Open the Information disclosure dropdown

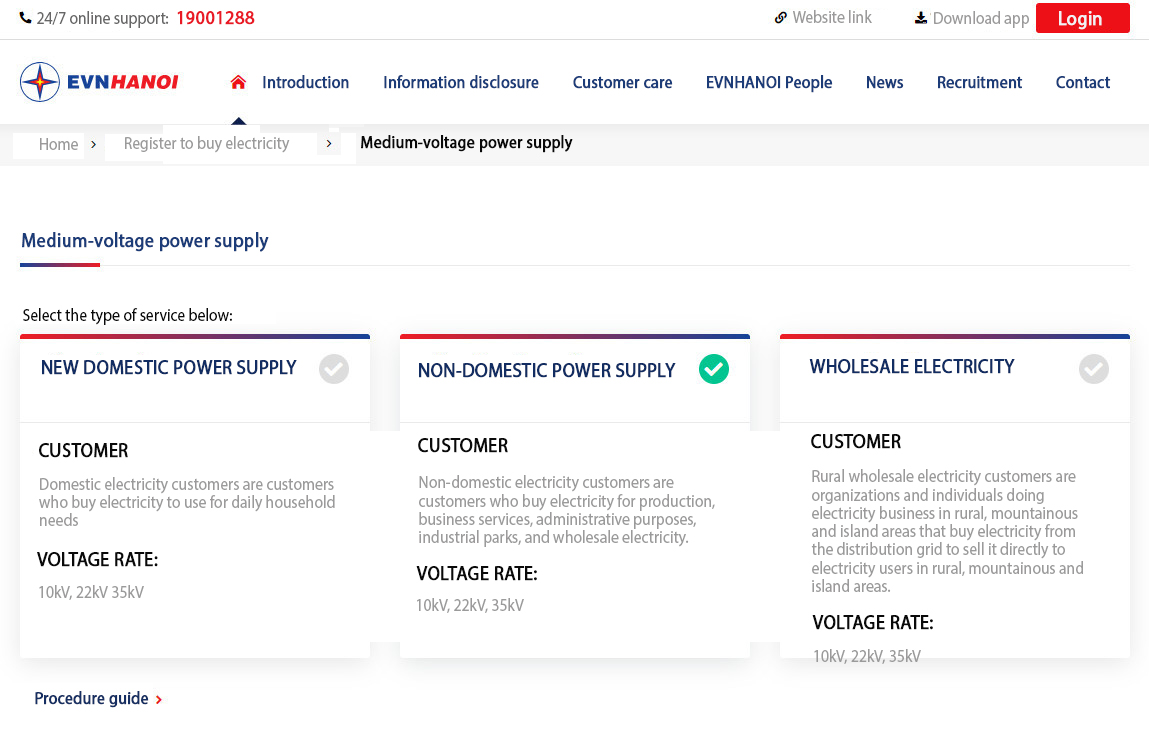click(461, 82)
